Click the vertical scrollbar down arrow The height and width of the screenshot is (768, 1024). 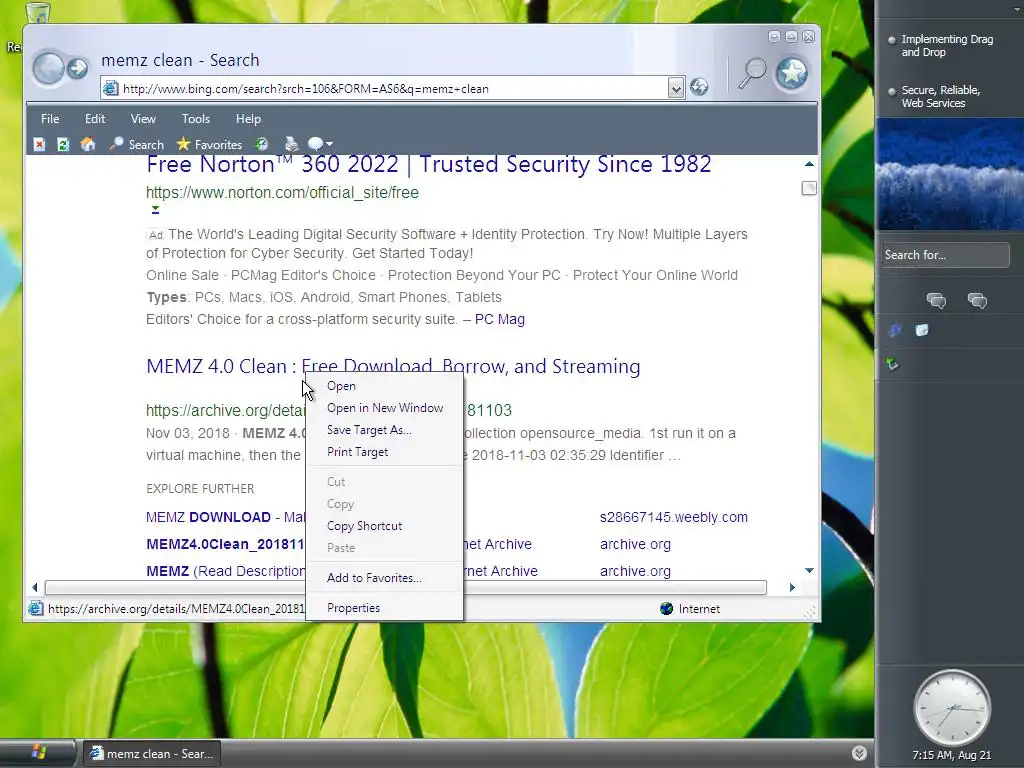click(809, 571)
